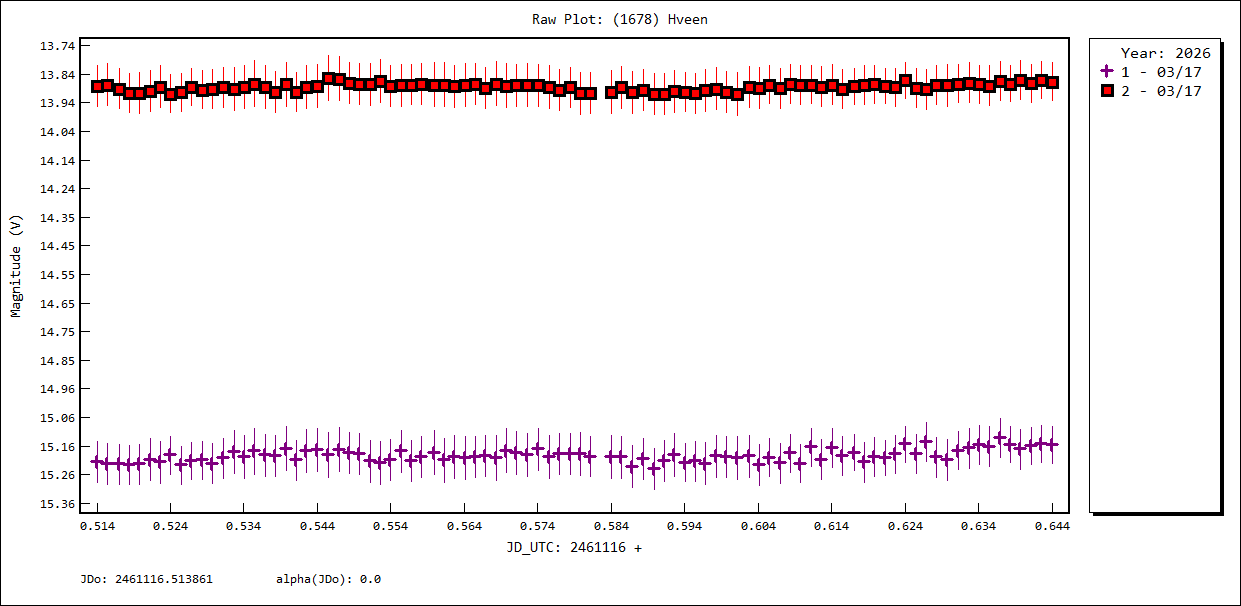The height and width of the screenshot is (606, 1241).
Task: Select the leftmost purple plus data point
Action: click(97, 462)
